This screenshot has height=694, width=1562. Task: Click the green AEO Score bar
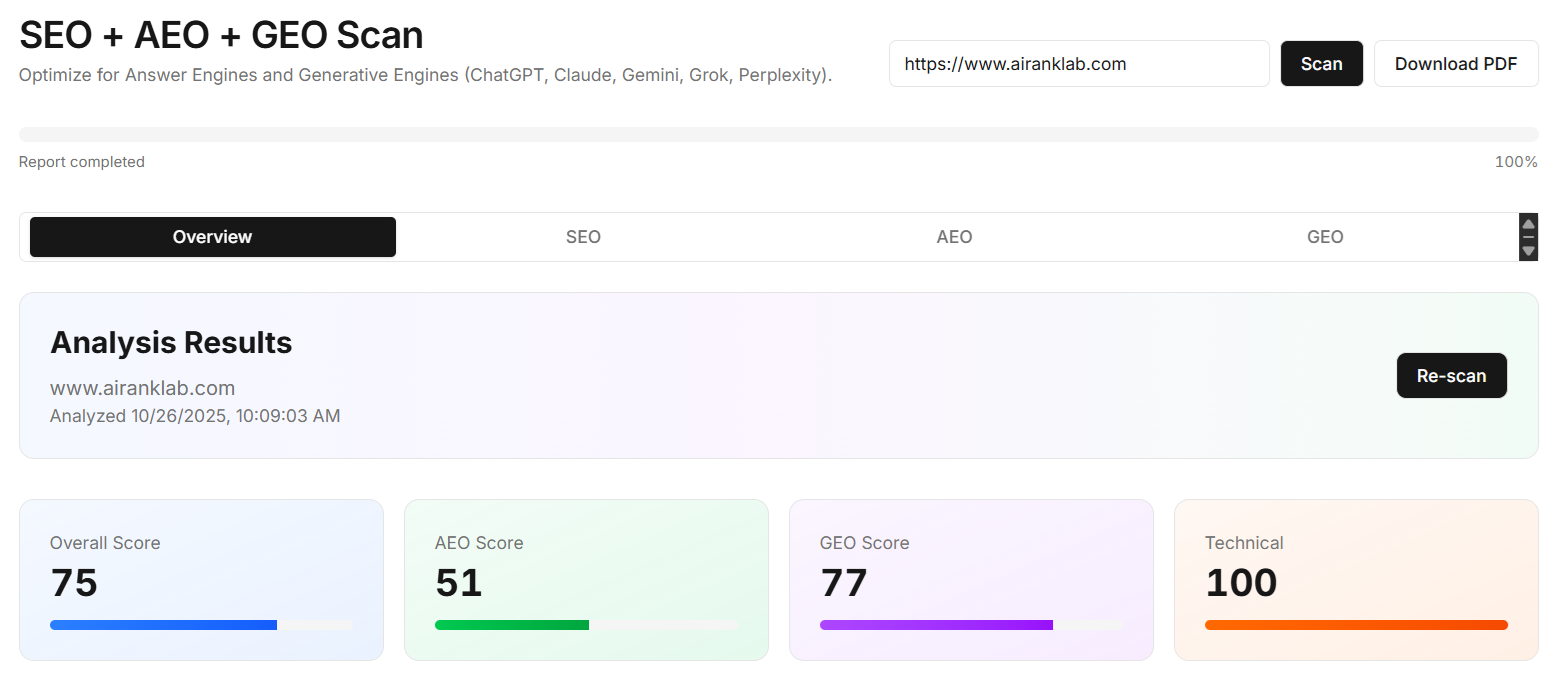click(512, 625)
